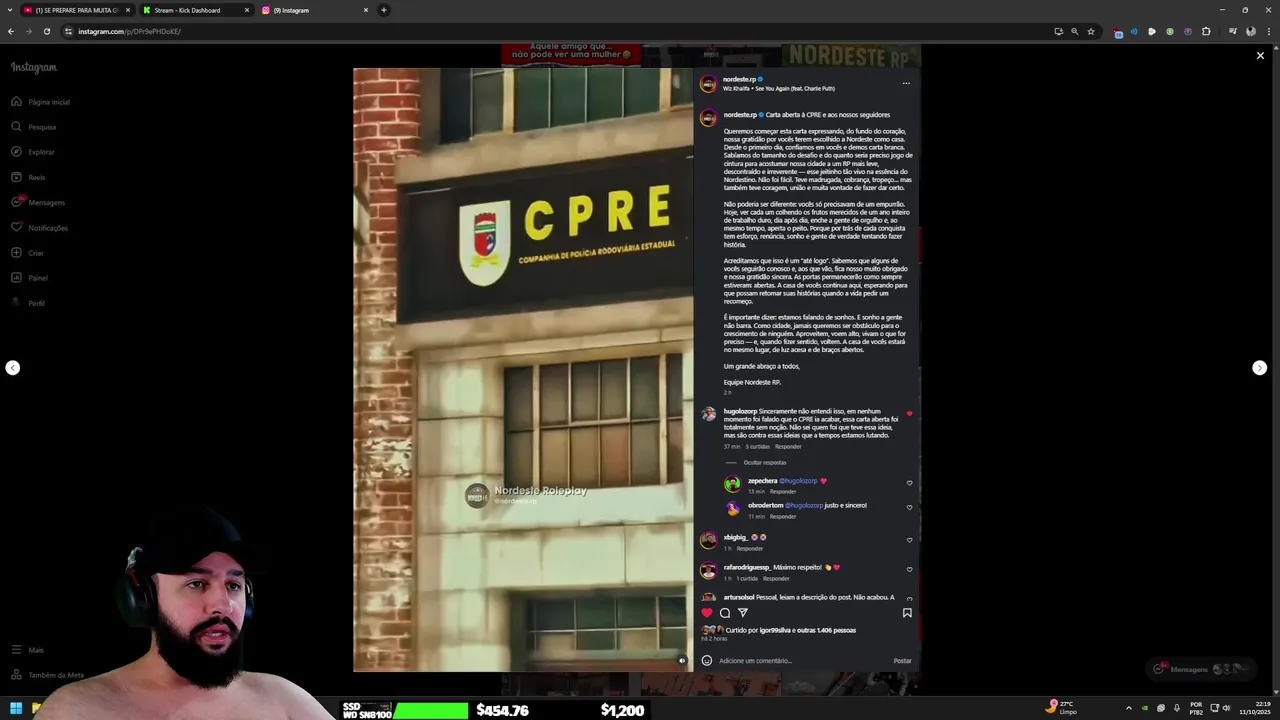Image resolution: width=1280 pixels, height=720 pixels.
Task: Open Mensagens in Instagram sidebar
Action: click(x=38, y=202)
